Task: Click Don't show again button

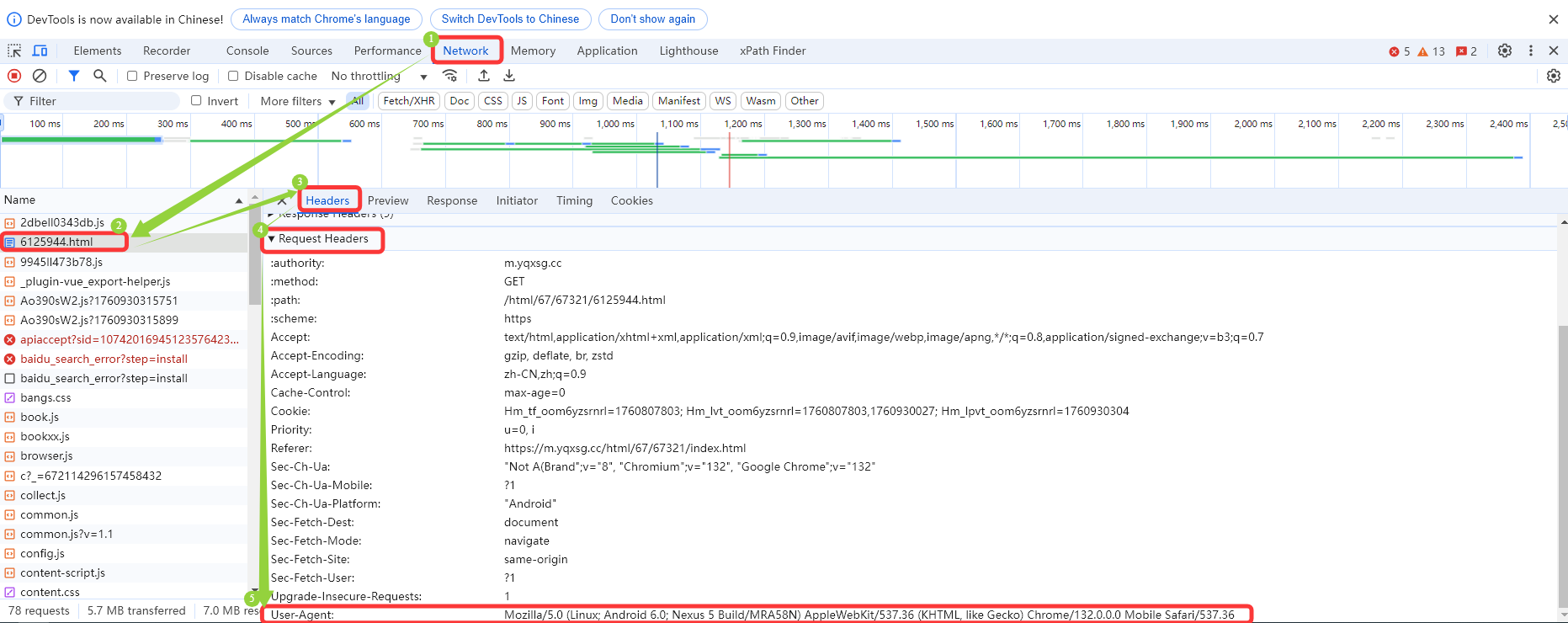Action: 653,19
